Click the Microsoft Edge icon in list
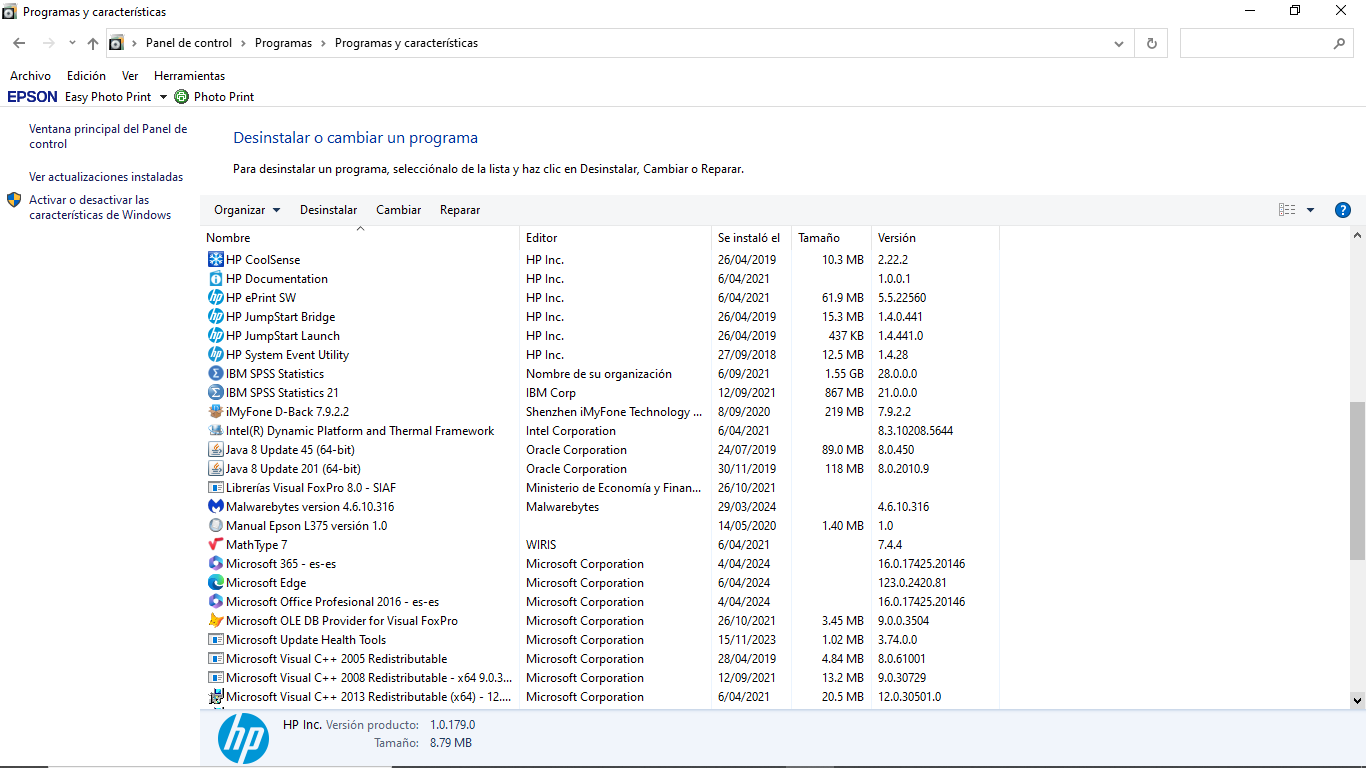Image resolution: width=1366 pixels, height=768 pixels. (x=215, y=583)
